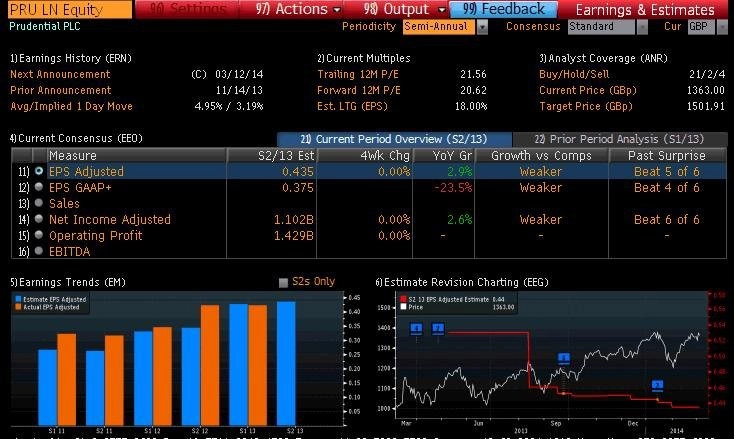Open 2) Current Multiples section link
The width and height of the screenshot is (734, 439).
(x=364, y=59)
